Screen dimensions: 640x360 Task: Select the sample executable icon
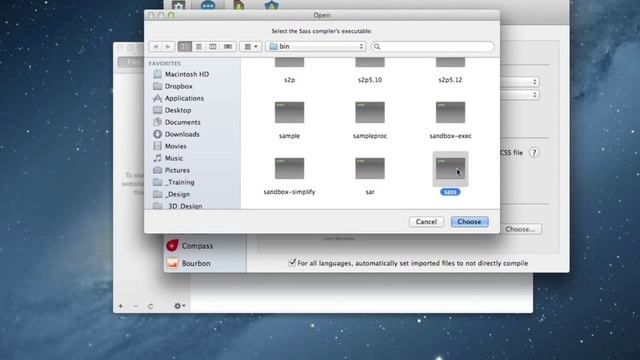tap(289, 113)
